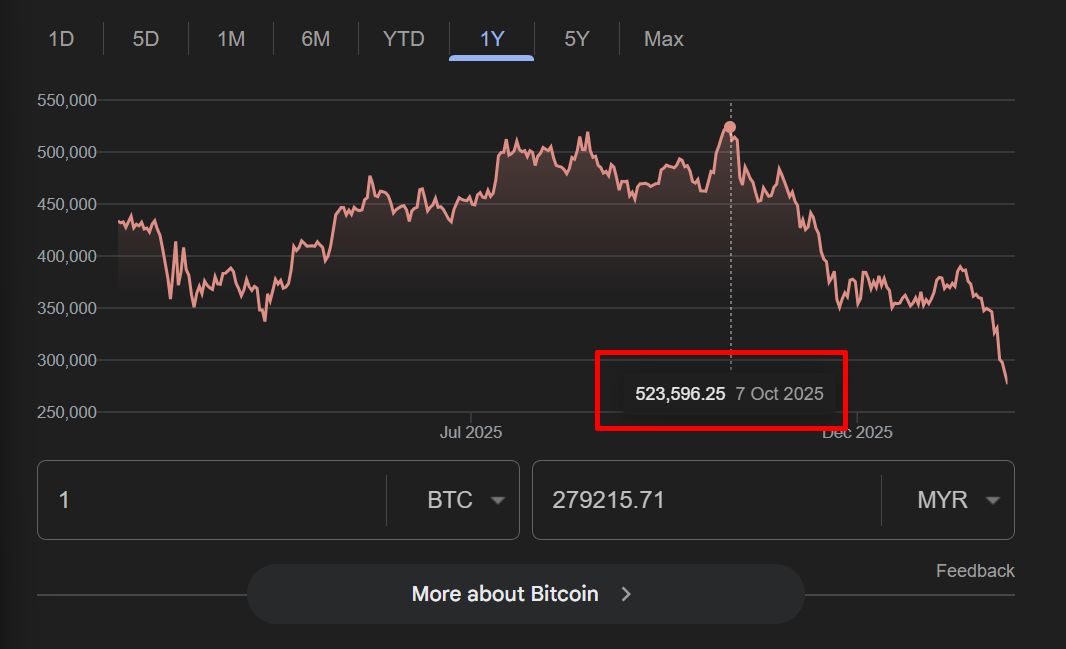This screenshot has height=649, width=1066.
Task: Open More about Bitcoin
Action: coord(505,594)
